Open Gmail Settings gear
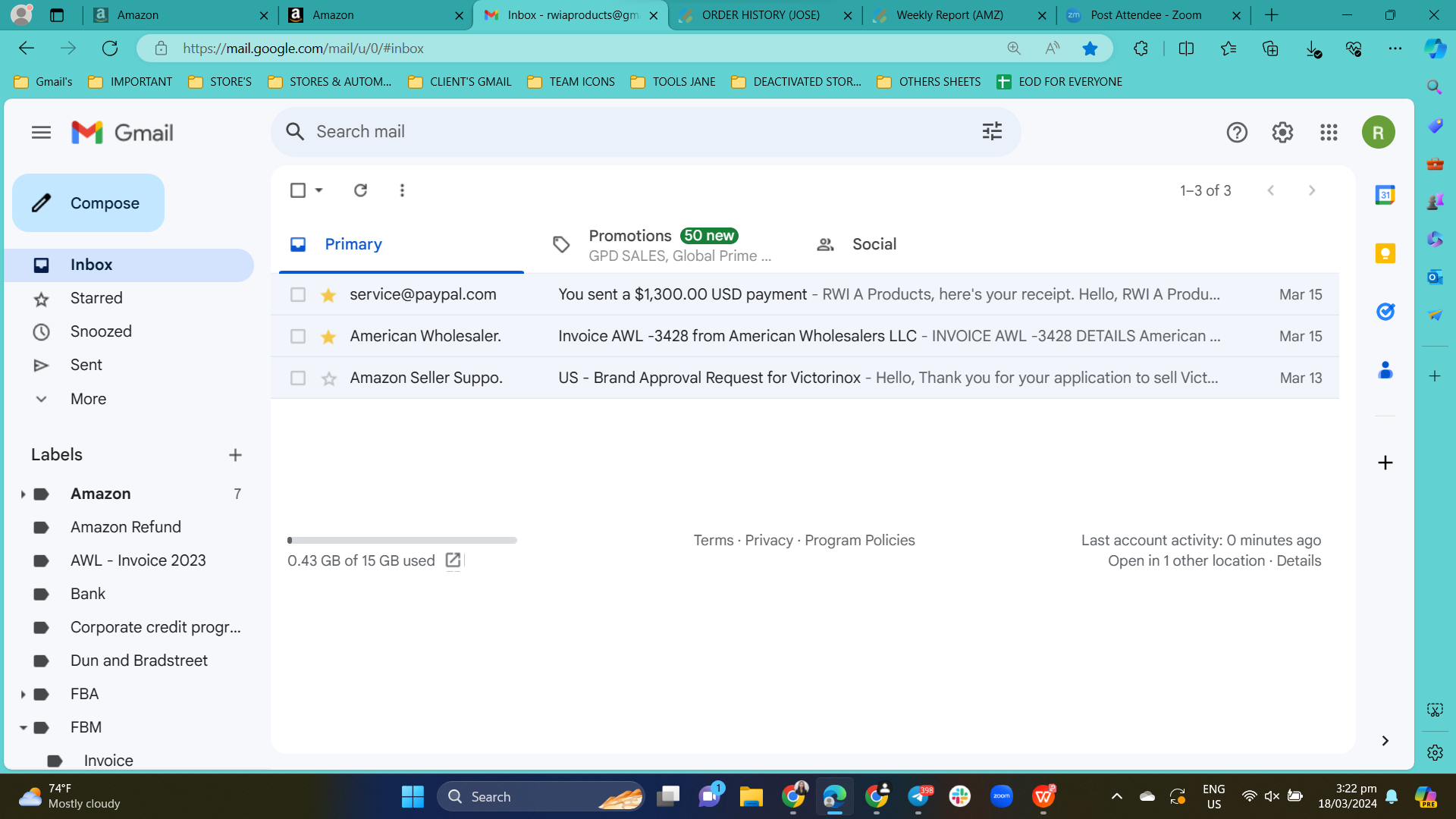1456x819 pixels. (x=1282, y=133)
